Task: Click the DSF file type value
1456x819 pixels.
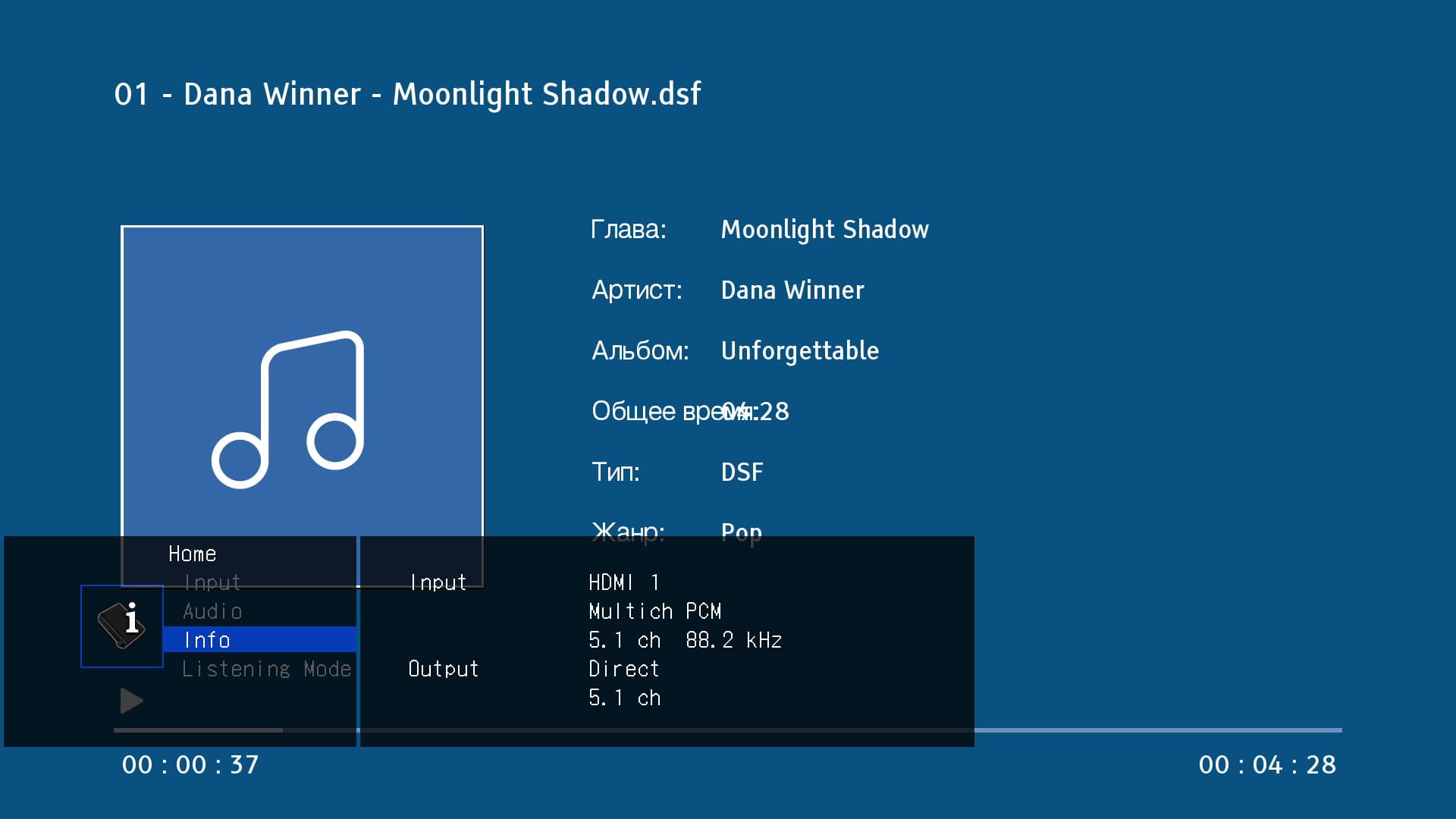Action: tap(742, 472)
